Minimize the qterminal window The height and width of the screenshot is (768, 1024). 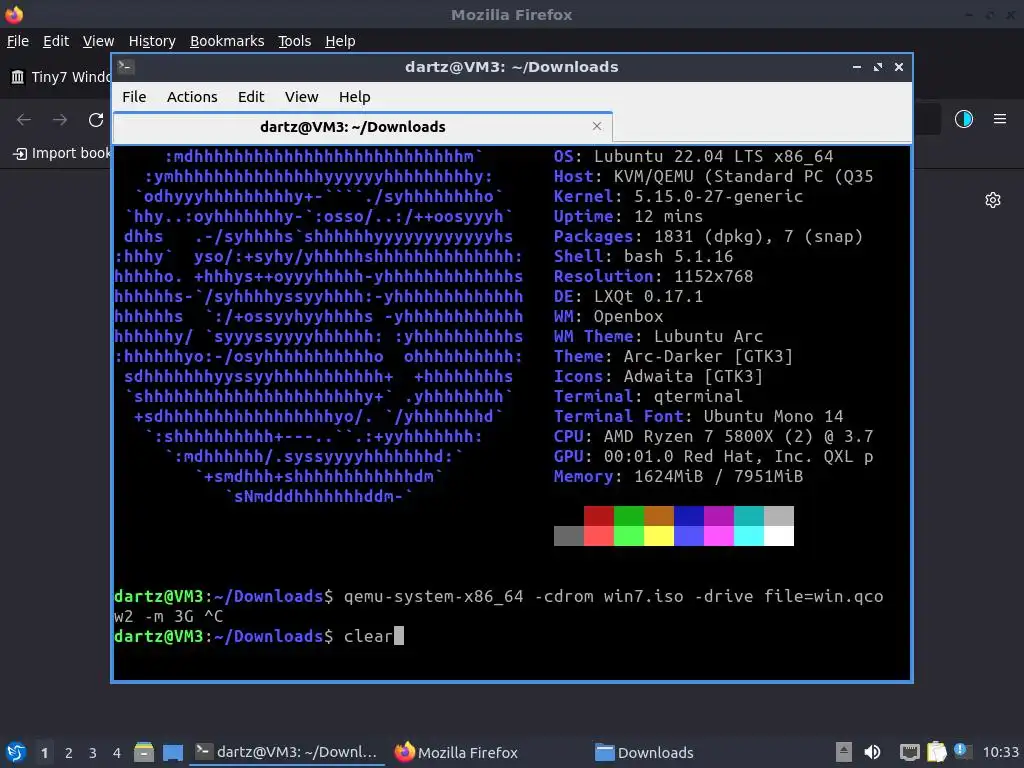coord(856,67)
